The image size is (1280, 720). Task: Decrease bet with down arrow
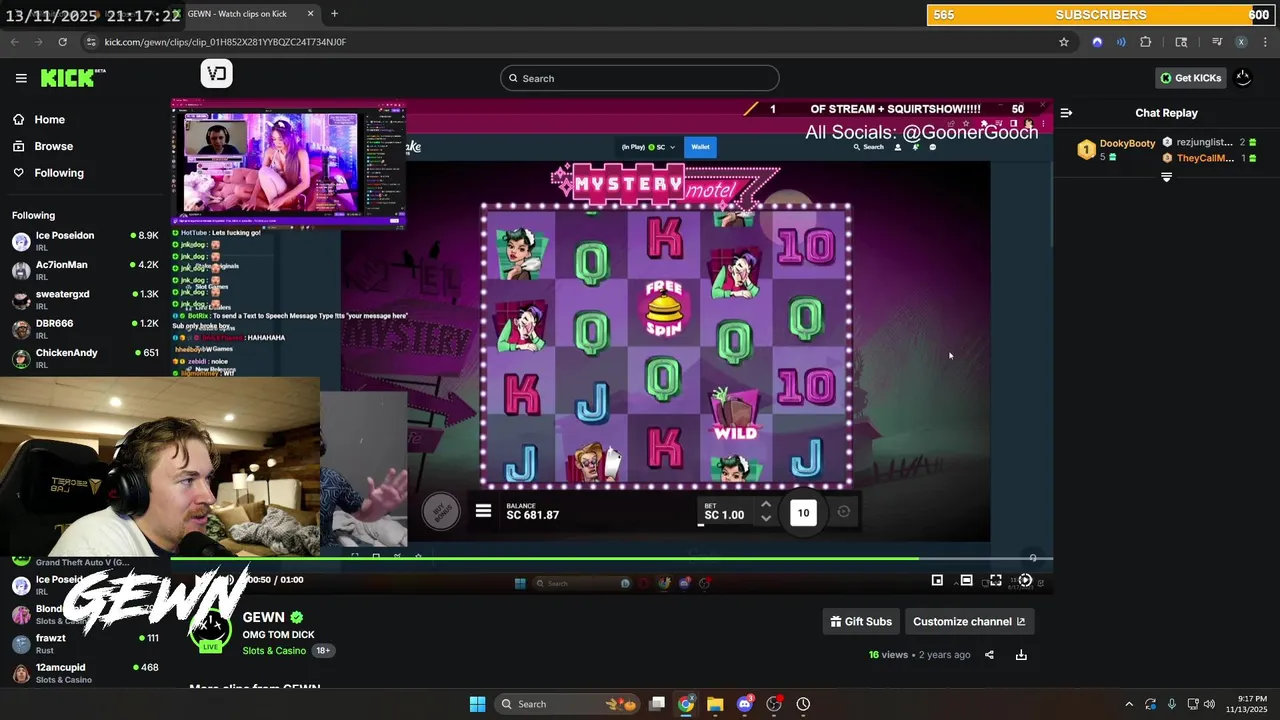coord(766,519)
